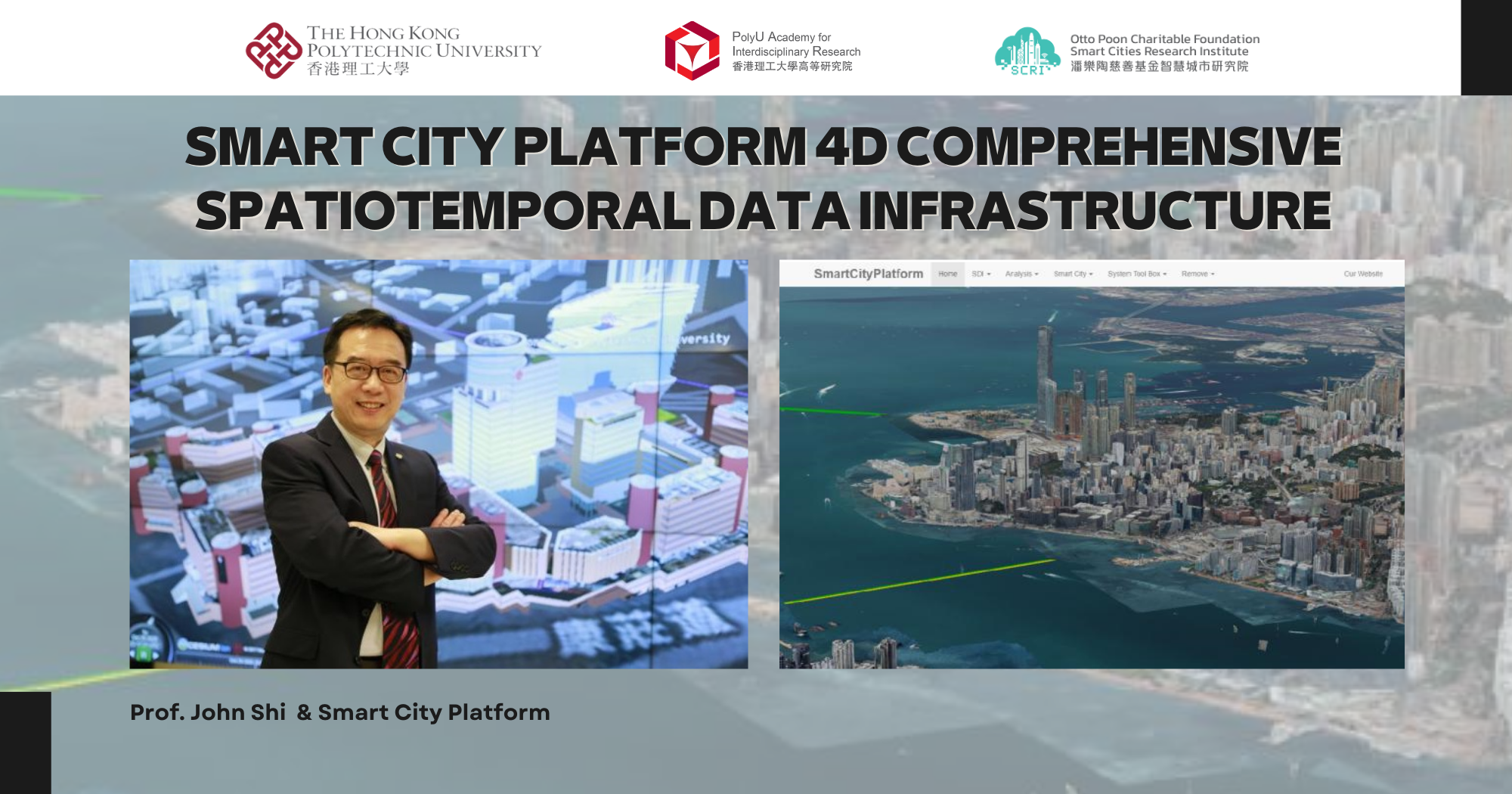Viewport: 1512px width, 794px height.
Task: Click the 3D harbour city map view
Action: [1092, 476]
